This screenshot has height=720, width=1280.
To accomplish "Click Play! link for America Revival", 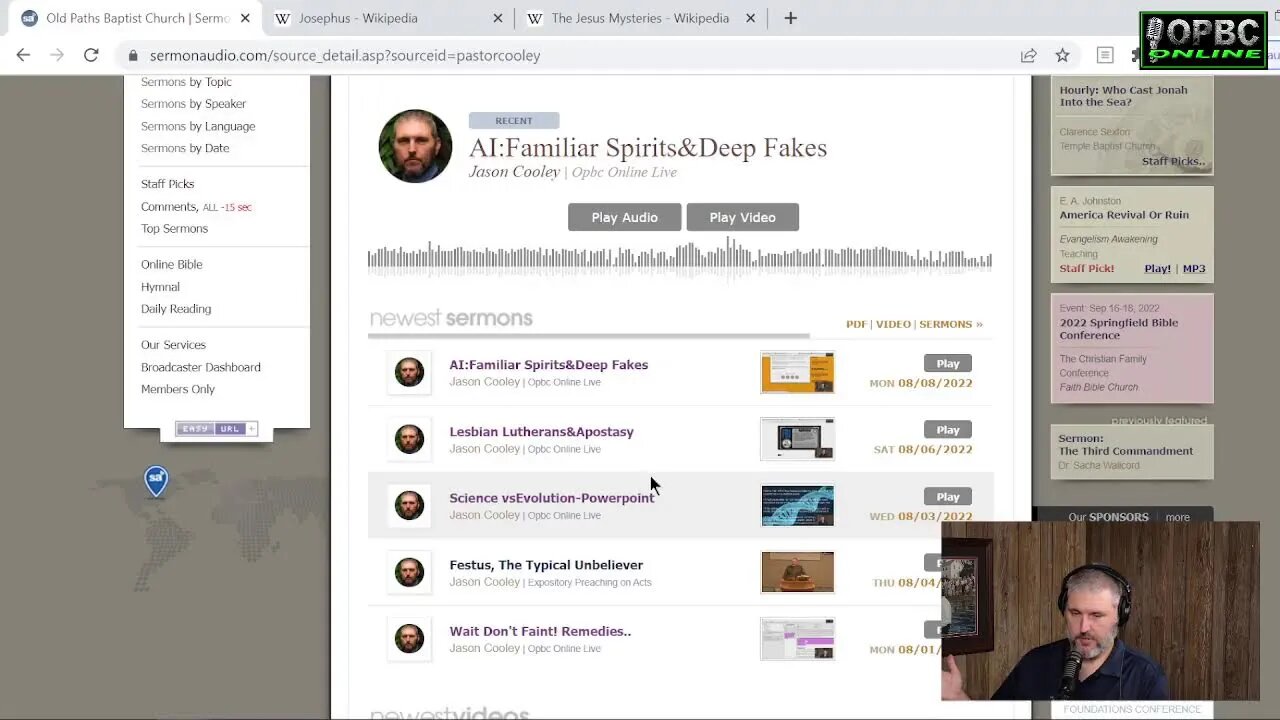I will coord(1157,269).
